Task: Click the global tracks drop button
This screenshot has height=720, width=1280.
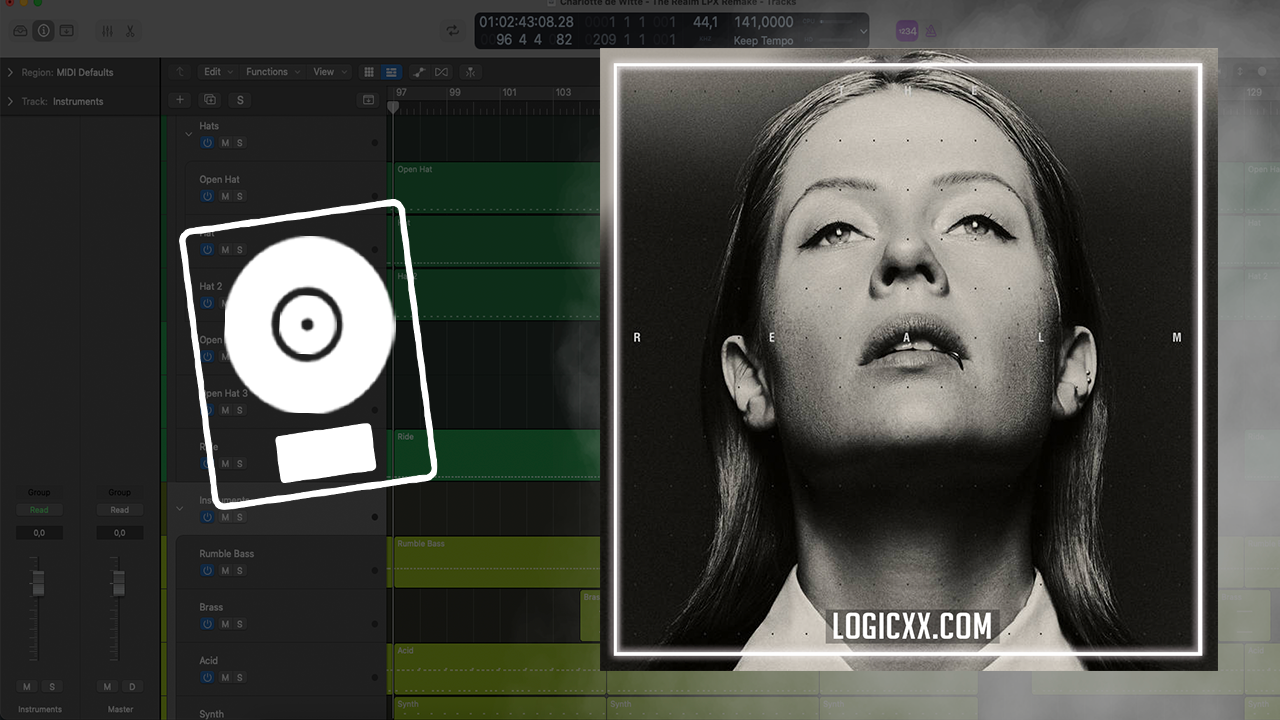Action: pyautogui.click(x=368, y=100)
